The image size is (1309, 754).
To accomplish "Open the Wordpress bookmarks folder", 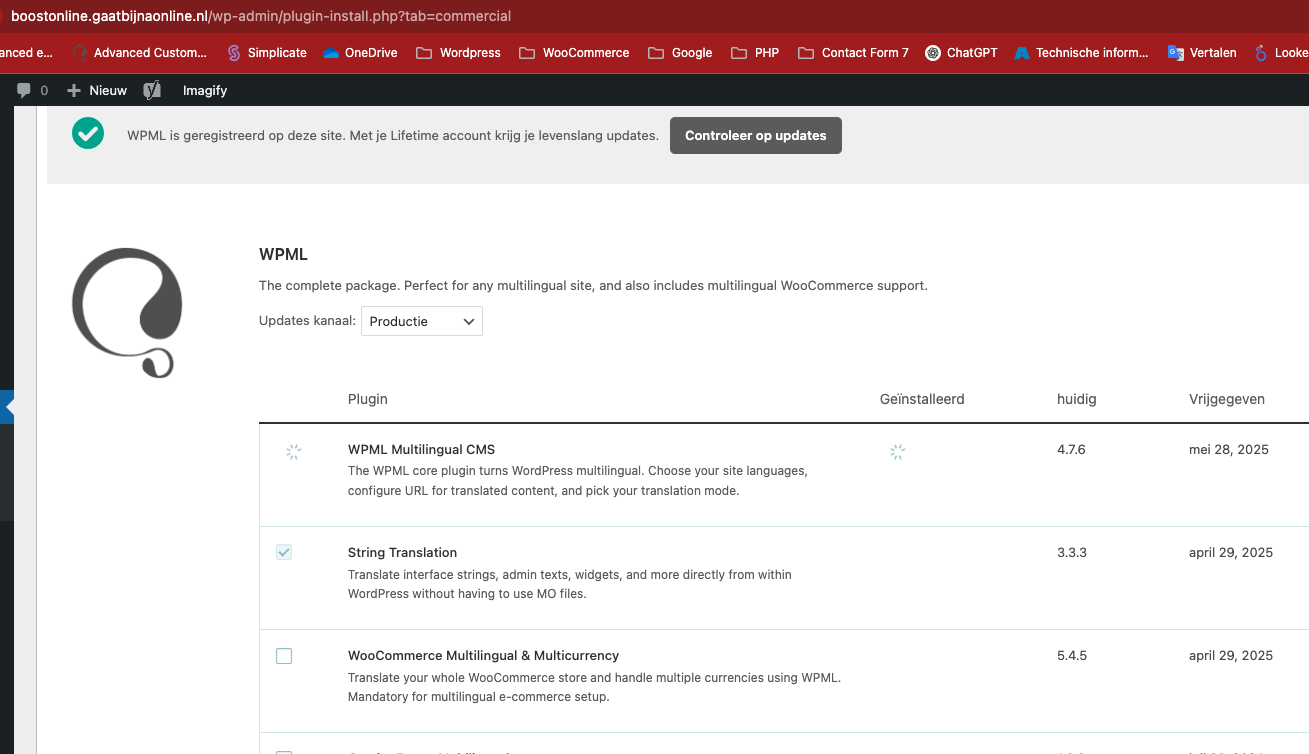I will point(458,52).
